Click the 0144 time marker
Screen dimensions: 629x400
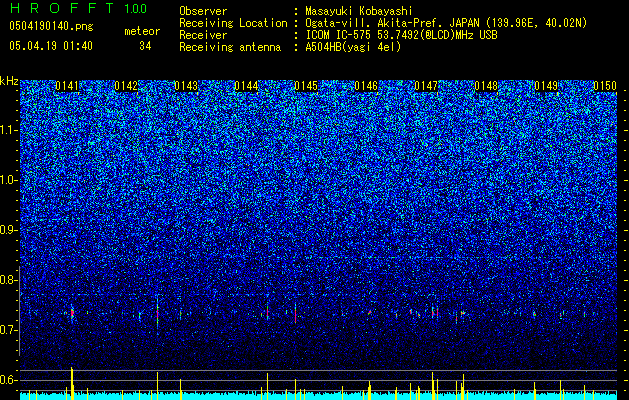246,86
